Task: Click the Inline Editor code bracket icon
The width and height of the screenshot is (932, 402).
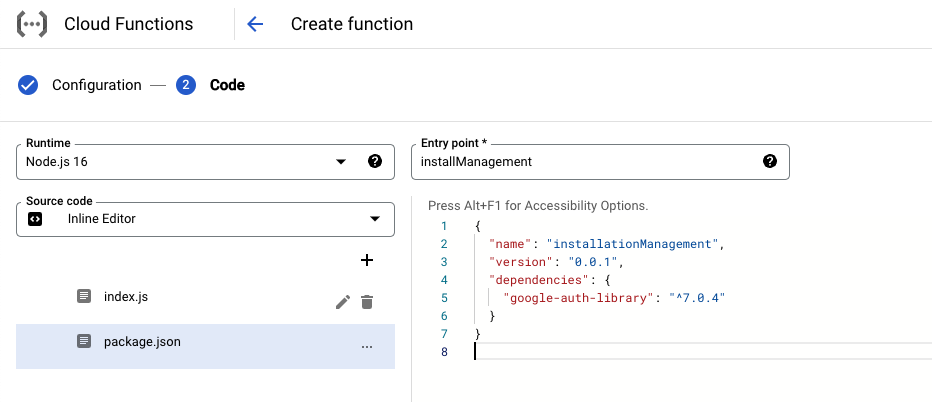Action: click(x=35, y=219)
